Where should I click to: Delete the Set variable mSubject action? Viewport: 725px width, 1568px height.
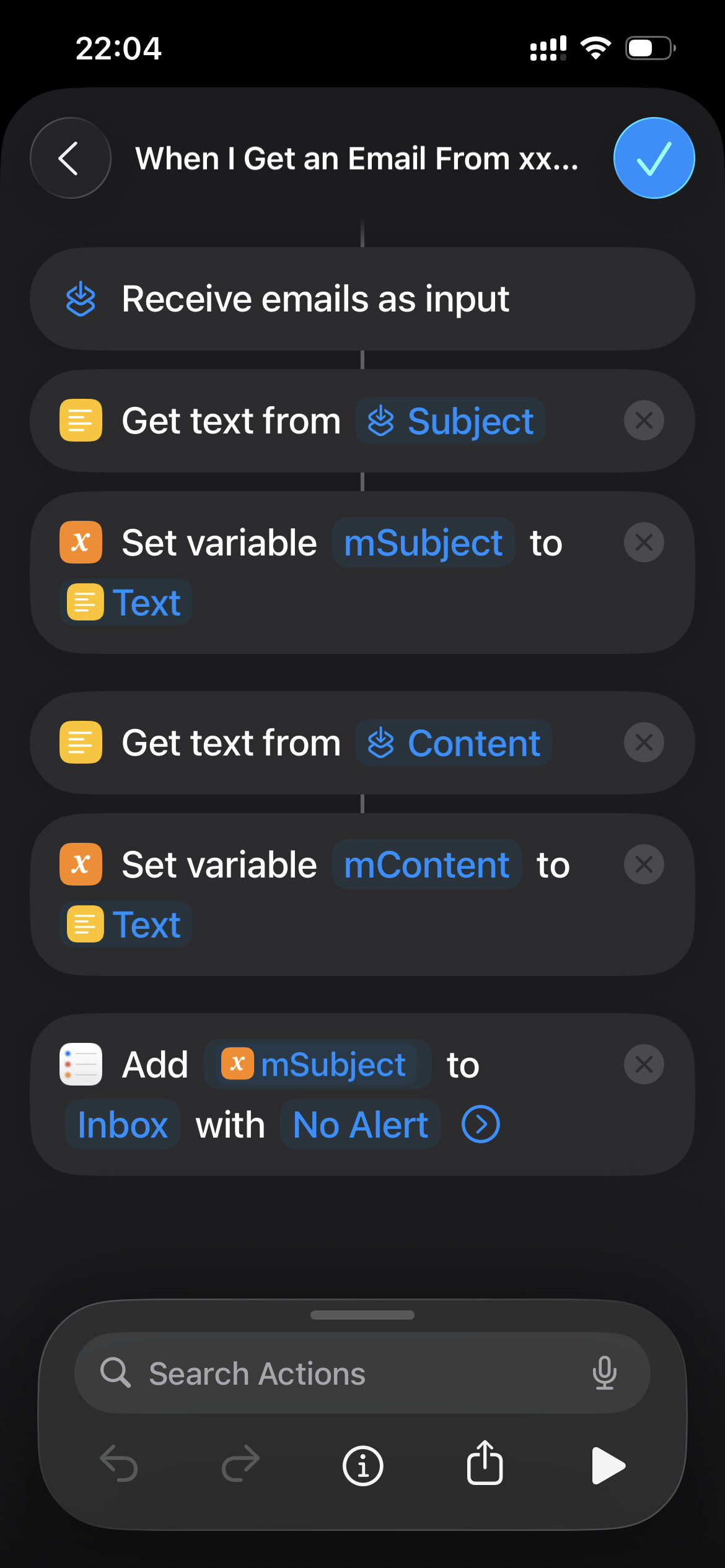click(x=644, y=542)
